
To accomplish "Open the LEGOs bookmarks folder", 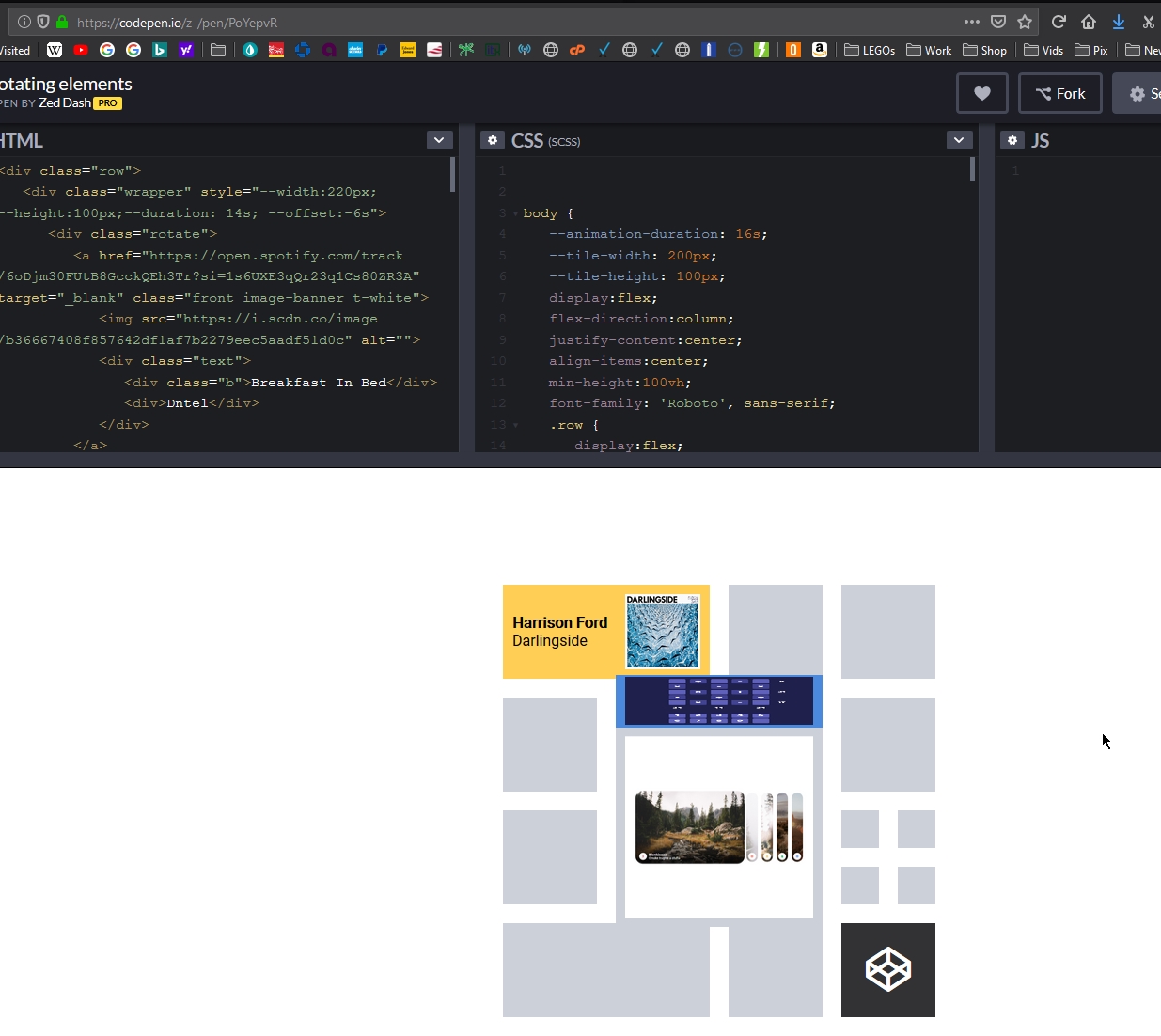I will click(870, 50).
